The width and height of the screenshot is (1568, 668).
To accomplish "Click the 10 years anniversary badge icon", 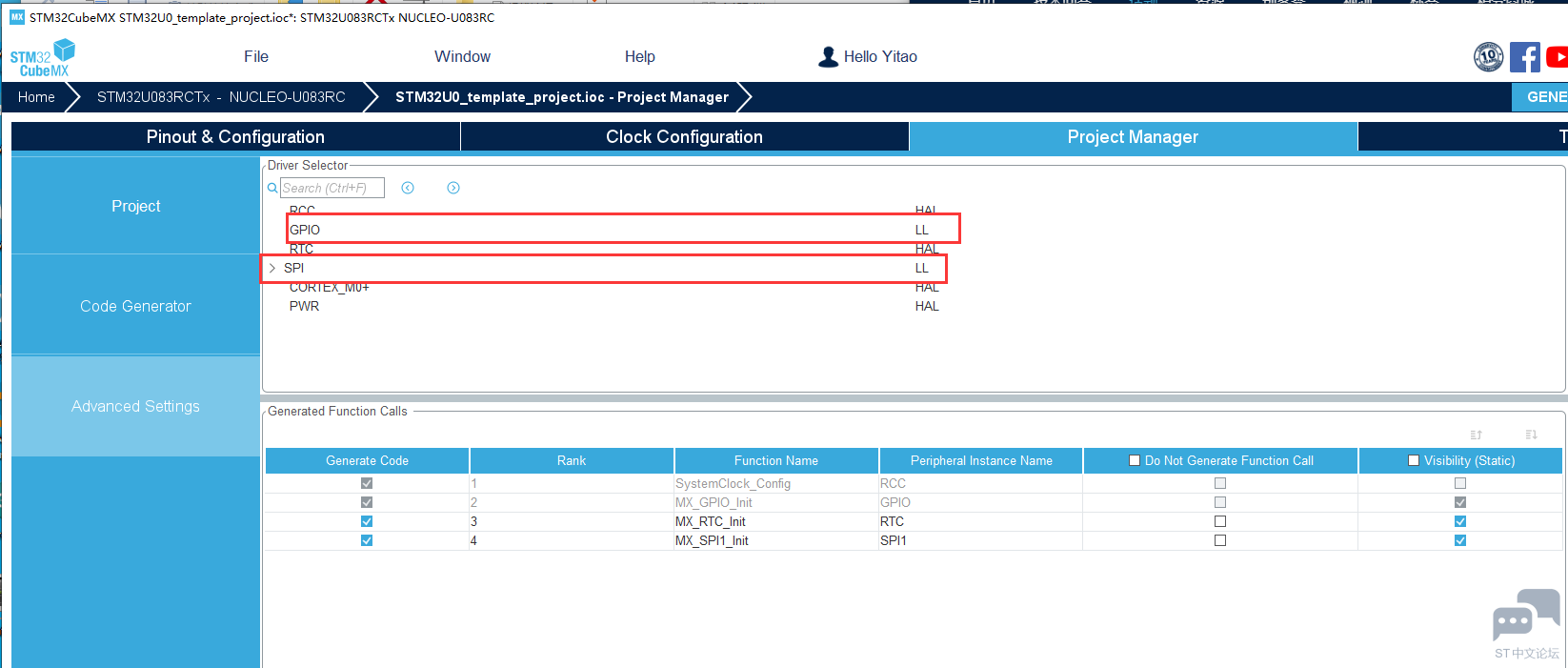I will coord(1488,57).
